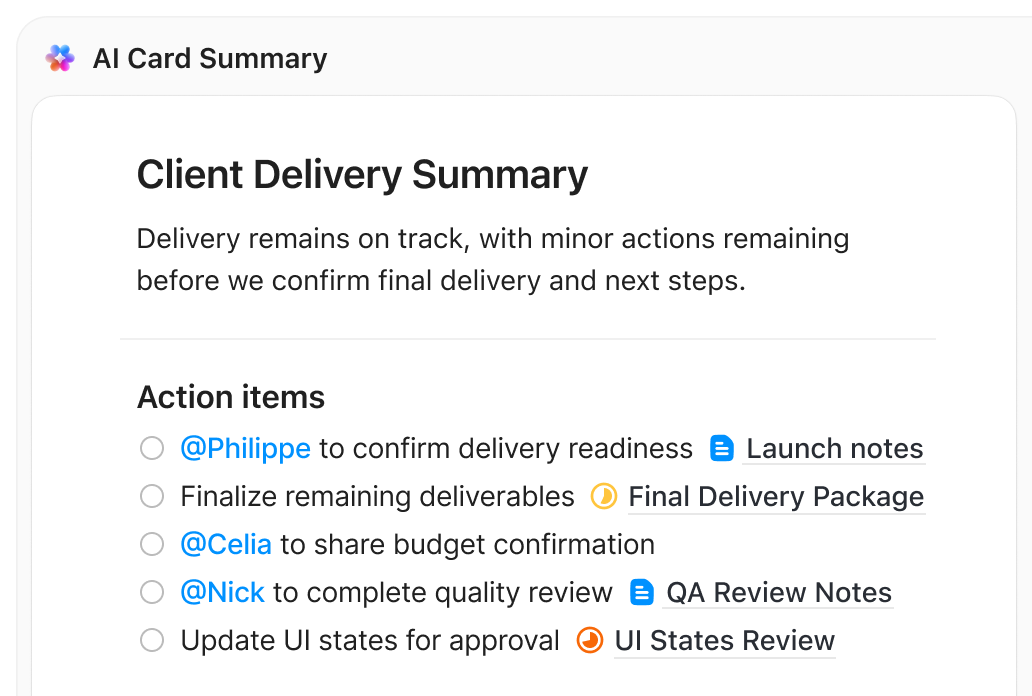Open the UI States Review link
The width and height of the screenshot is (1032, 696).
724,640
